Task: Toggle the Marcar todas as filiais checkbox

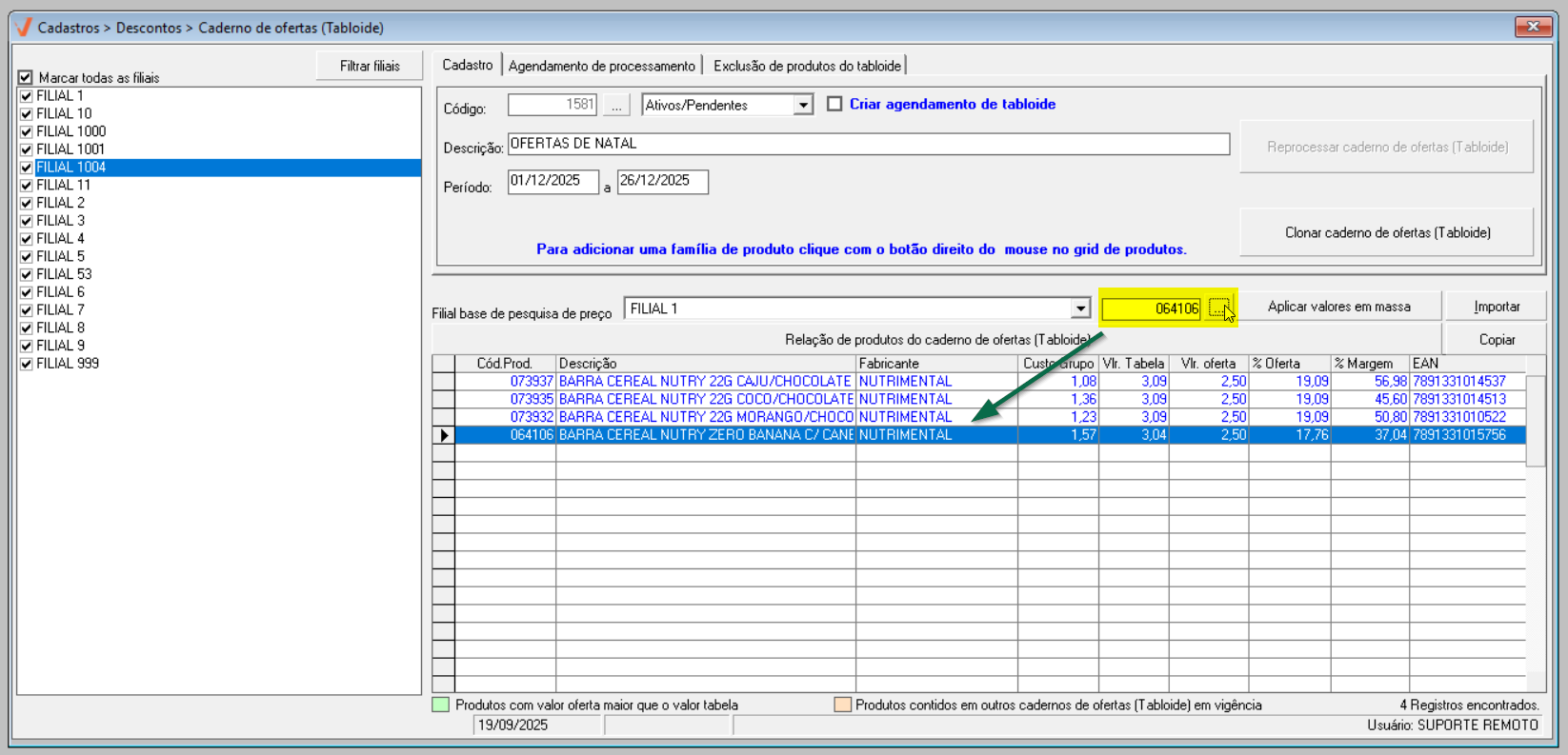Action: [x=26, y=78]
